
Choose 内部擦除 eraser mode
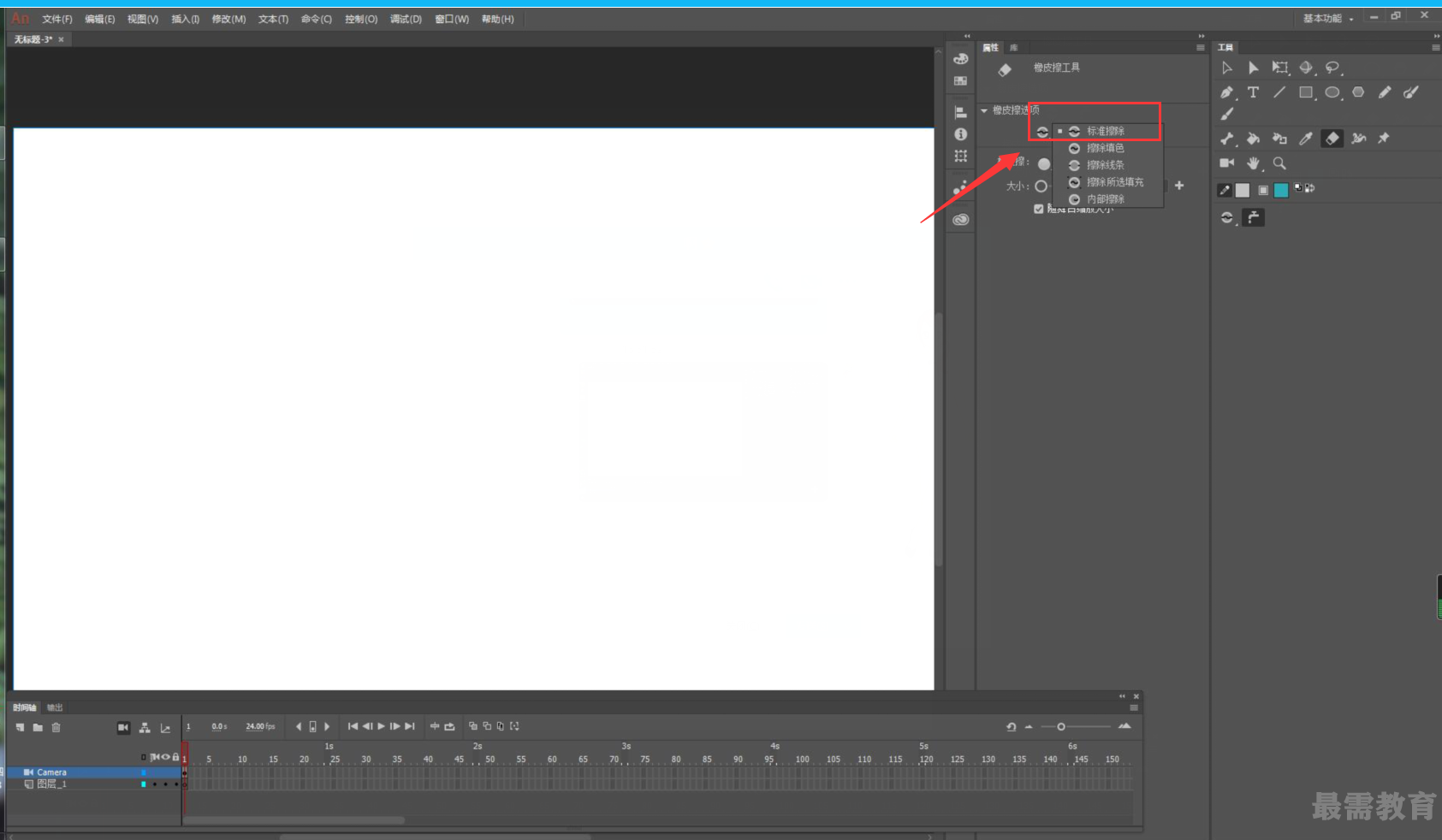click(1108, 199)
